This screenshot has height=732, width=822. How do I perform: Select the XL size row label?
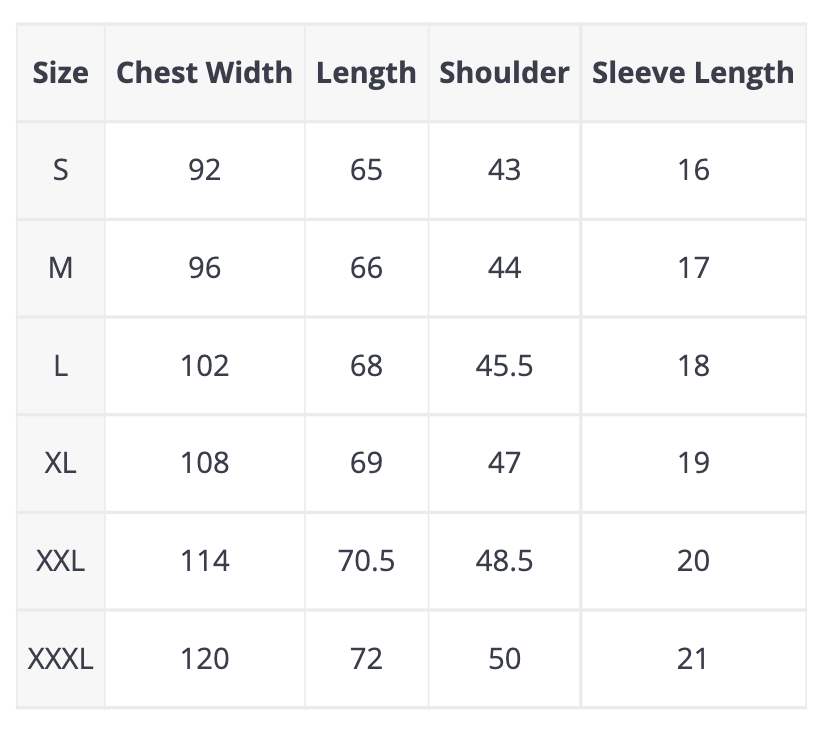pyautogui.click(x=60, y=463)
